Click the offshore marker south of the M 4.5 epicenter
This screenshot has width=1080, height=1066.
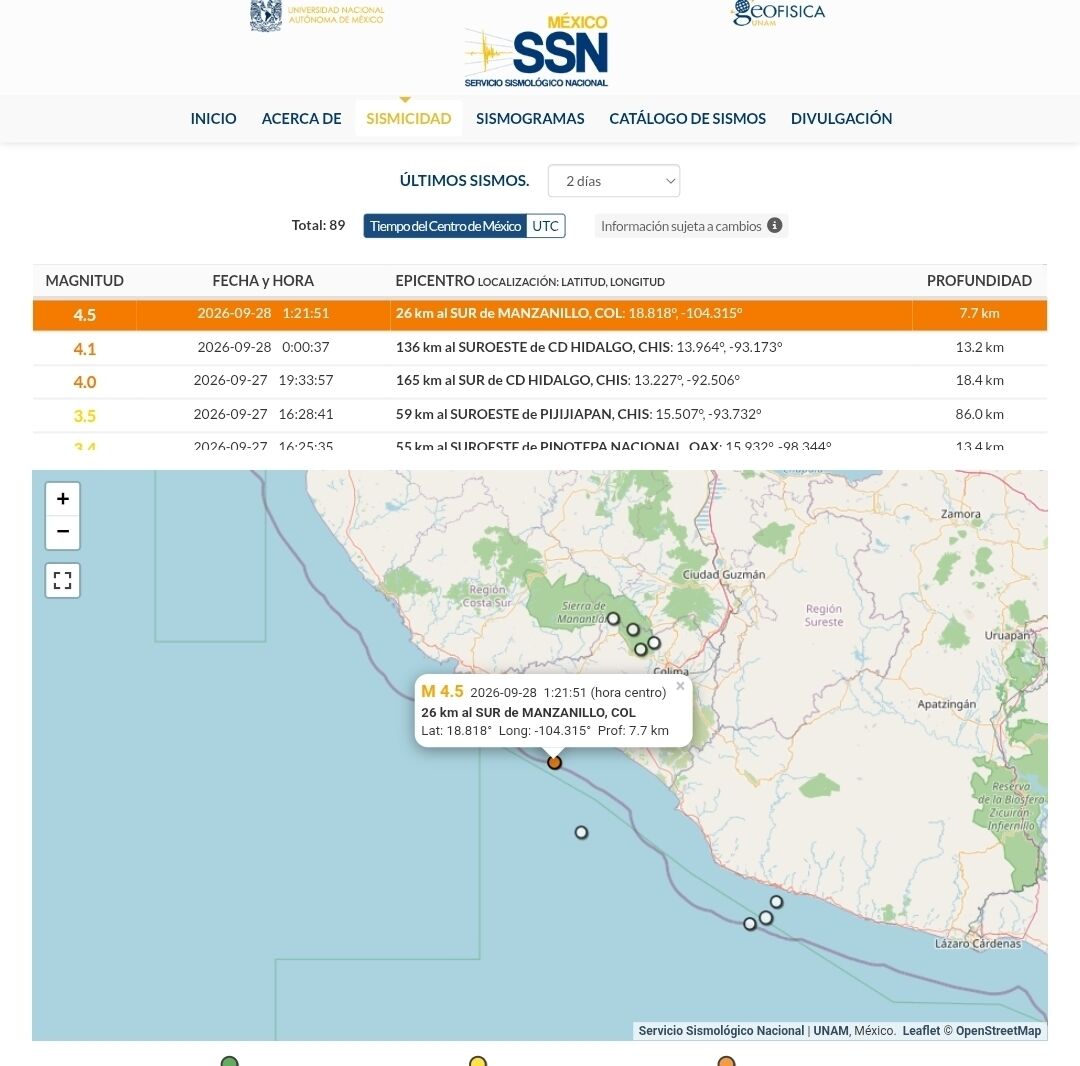click(581, 833)
